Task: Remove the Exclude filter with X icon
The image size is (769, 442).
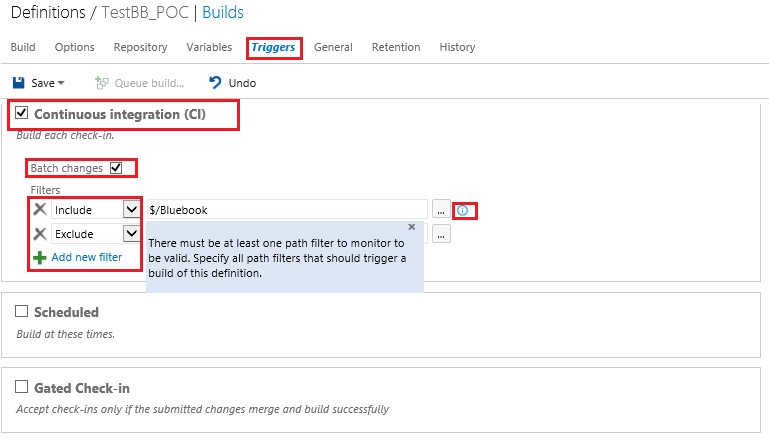Action: pyautogui.click(x=40, y=234)
